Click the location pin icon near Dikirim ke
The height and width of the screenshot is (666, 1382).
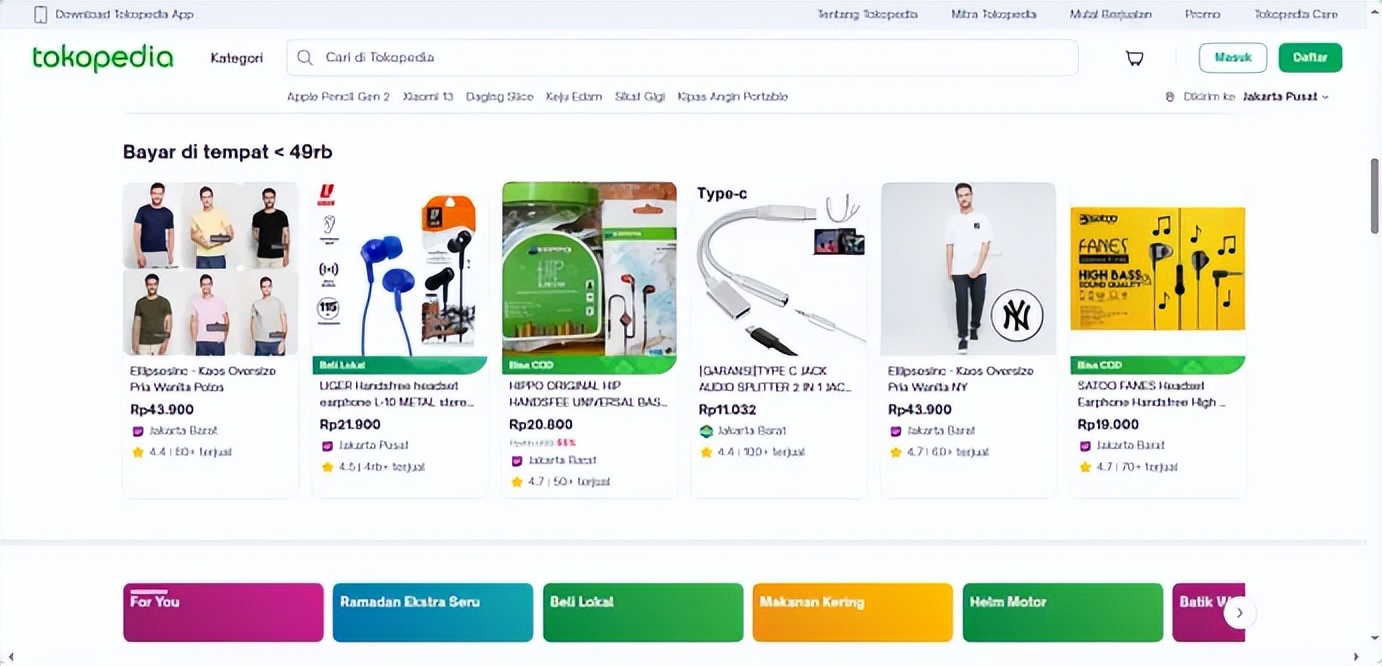coord(1169,97)
